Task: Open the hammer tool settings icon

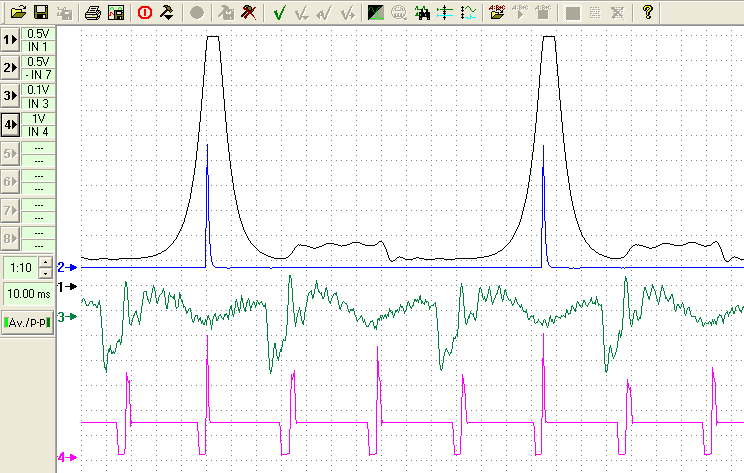Action: click(167, 12)
